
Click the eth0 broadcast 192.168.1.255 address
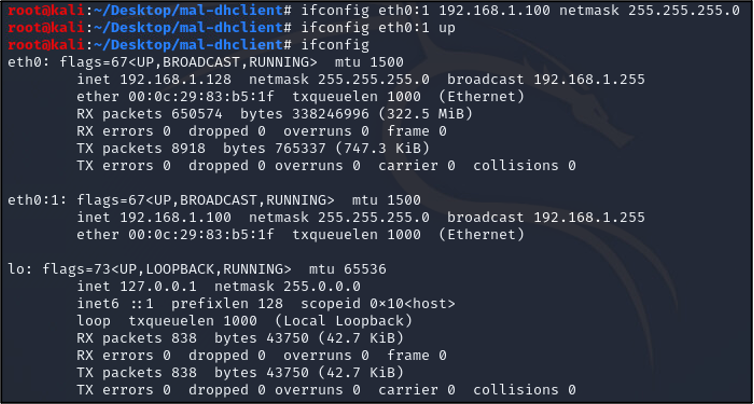(x=546, y=79)
